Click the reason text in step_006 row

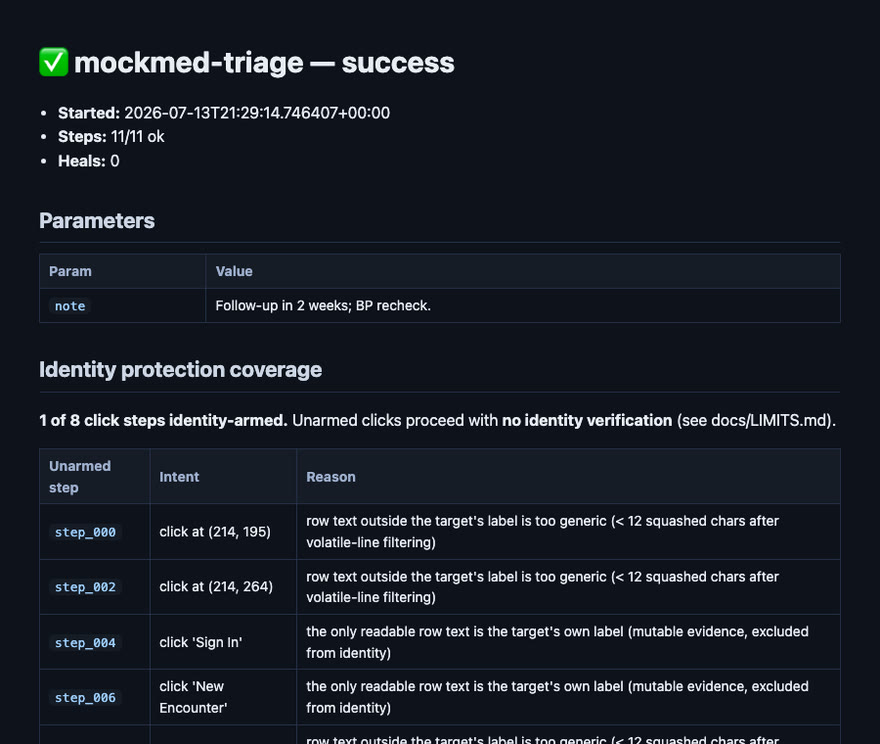click(x=557, y=697)
